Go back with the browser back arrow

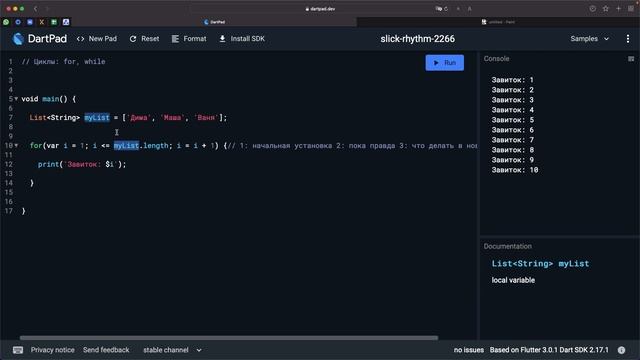point(36,9)
